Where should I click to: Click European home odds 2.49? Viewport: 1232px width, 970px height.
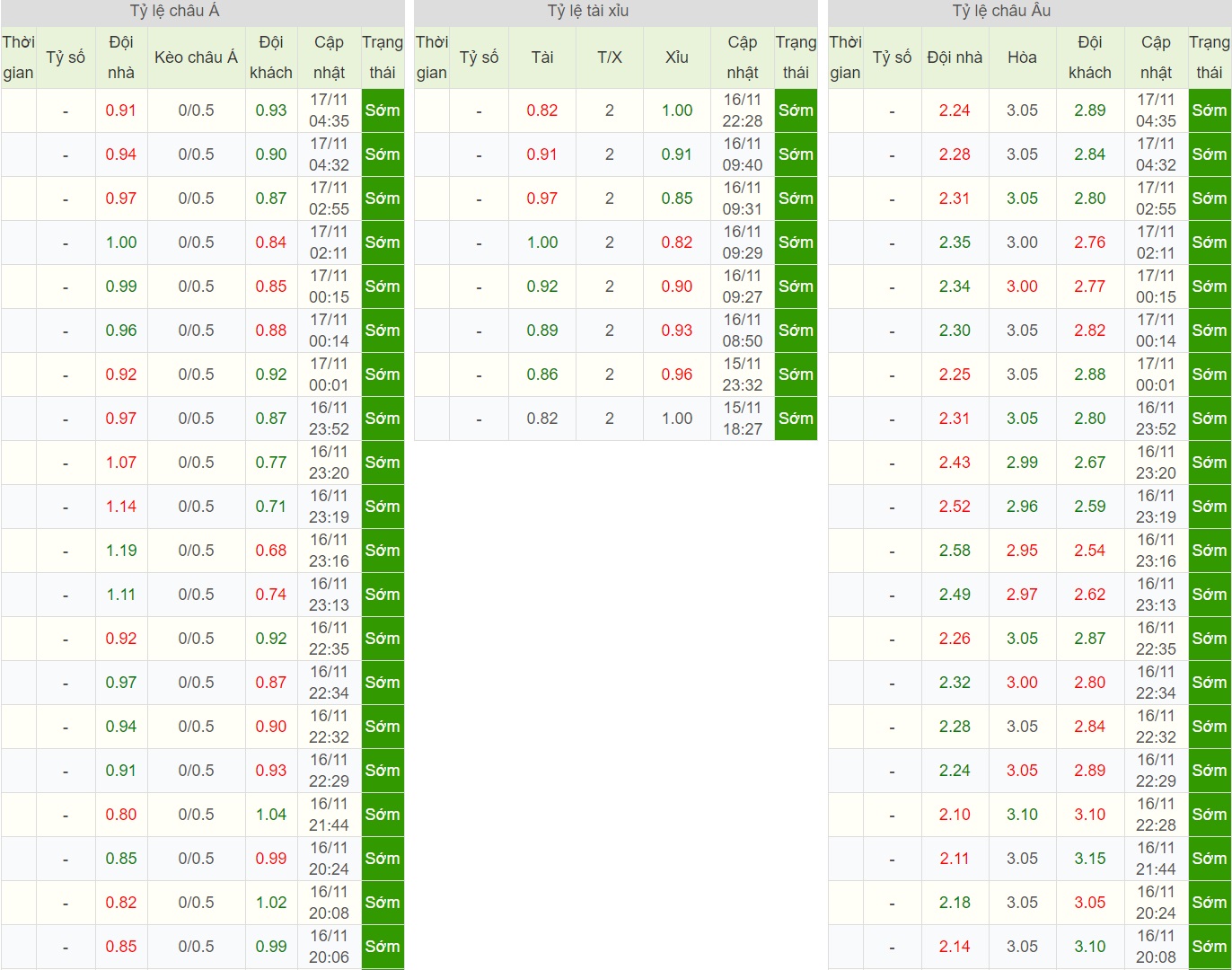[x=955, y=595]
